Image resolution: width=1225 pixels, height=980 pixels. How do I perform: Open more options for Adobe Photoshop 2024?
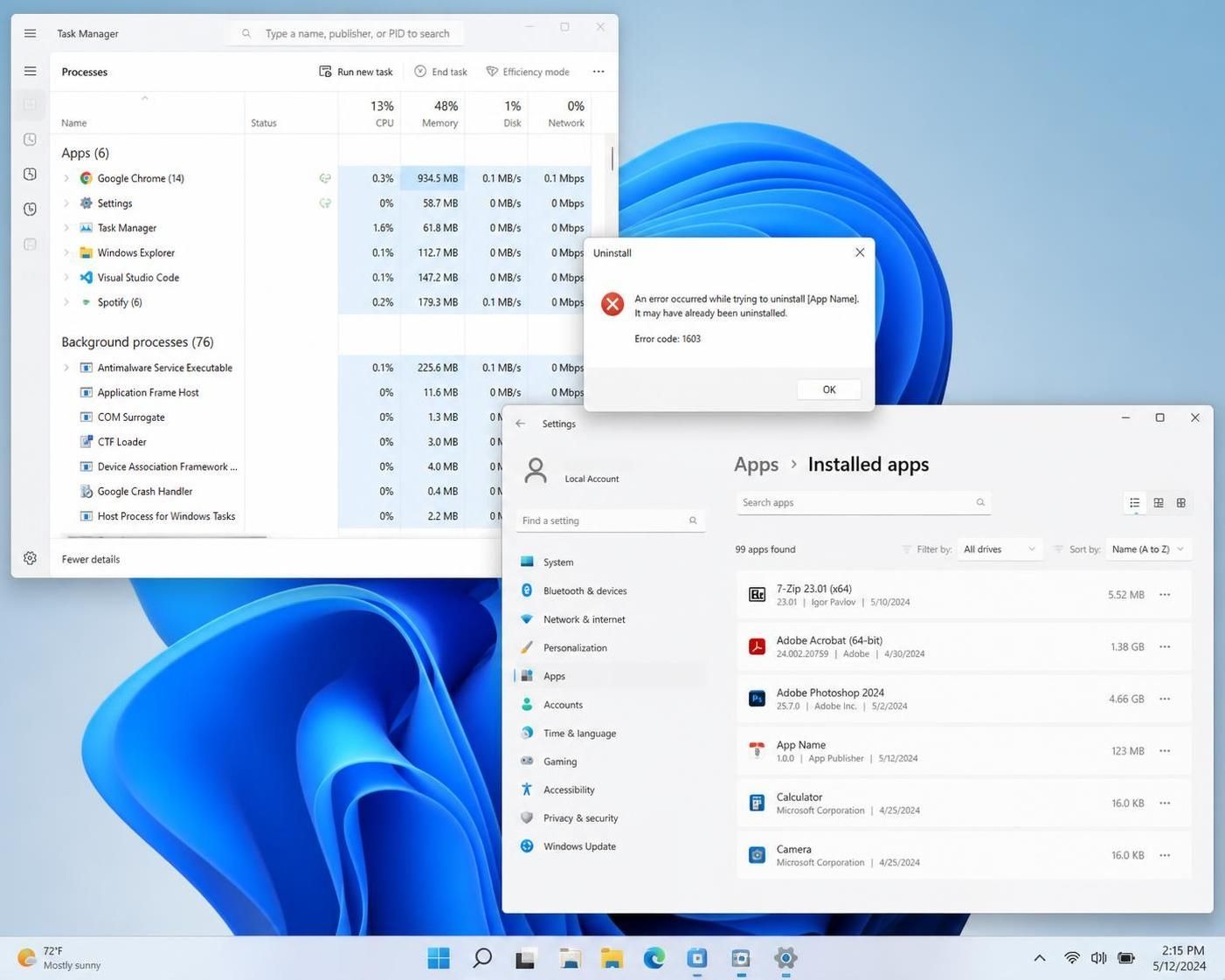click(x=1165, y=699)
